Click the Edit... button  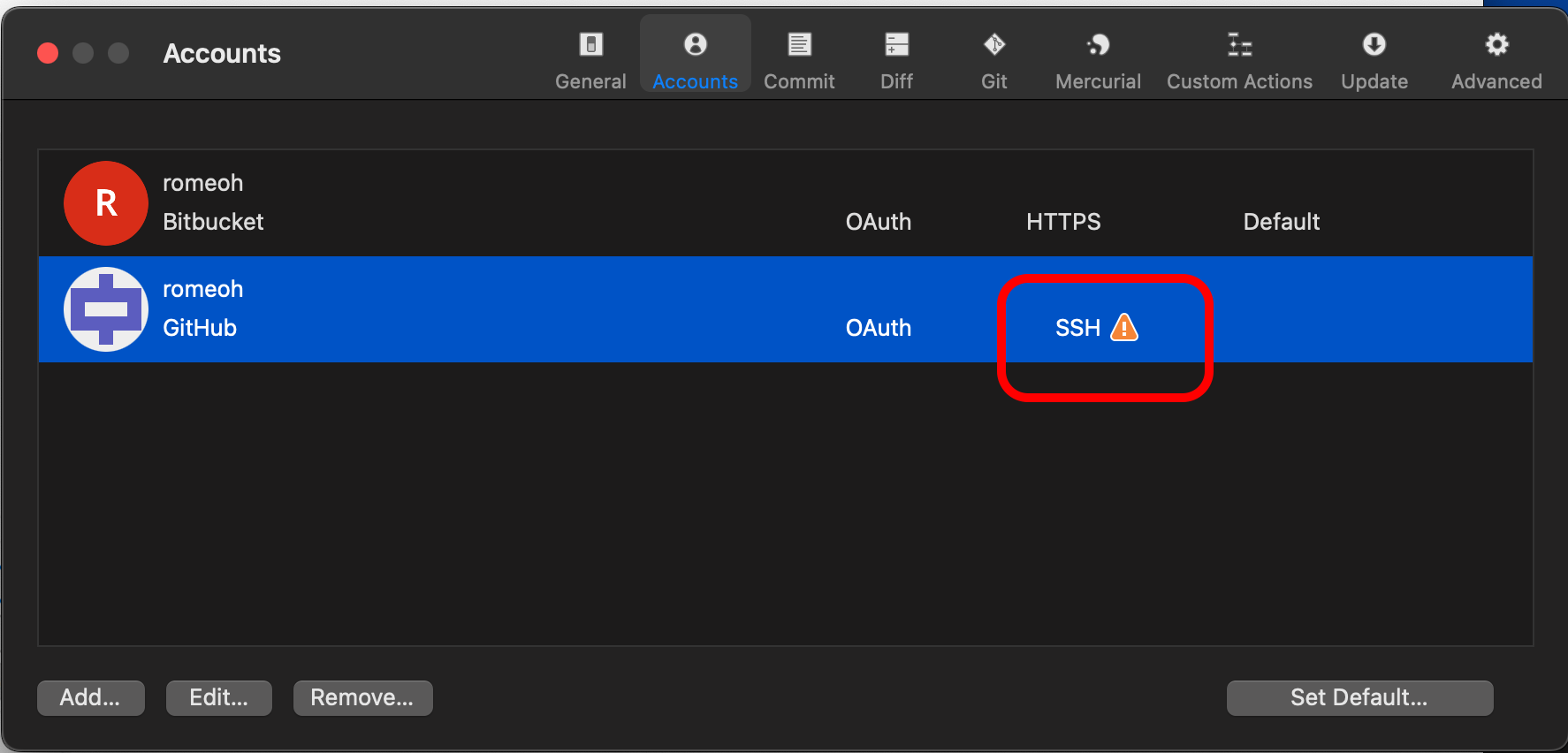[219, 698]
